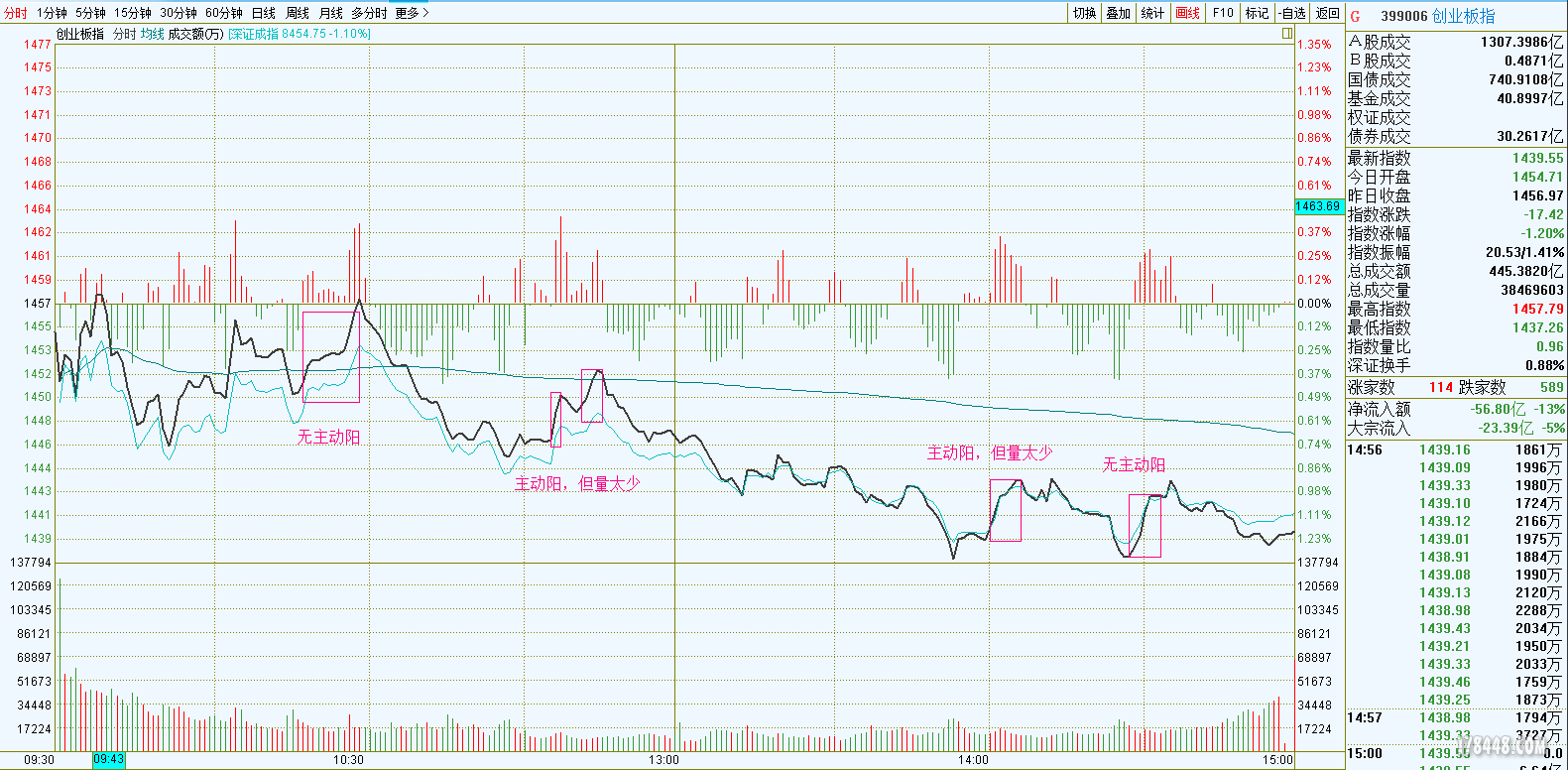This screenshot has height=770, width=1568.
Task: Click the 指数涨跌 -17.42 row
Action: tap(1456, 214)
